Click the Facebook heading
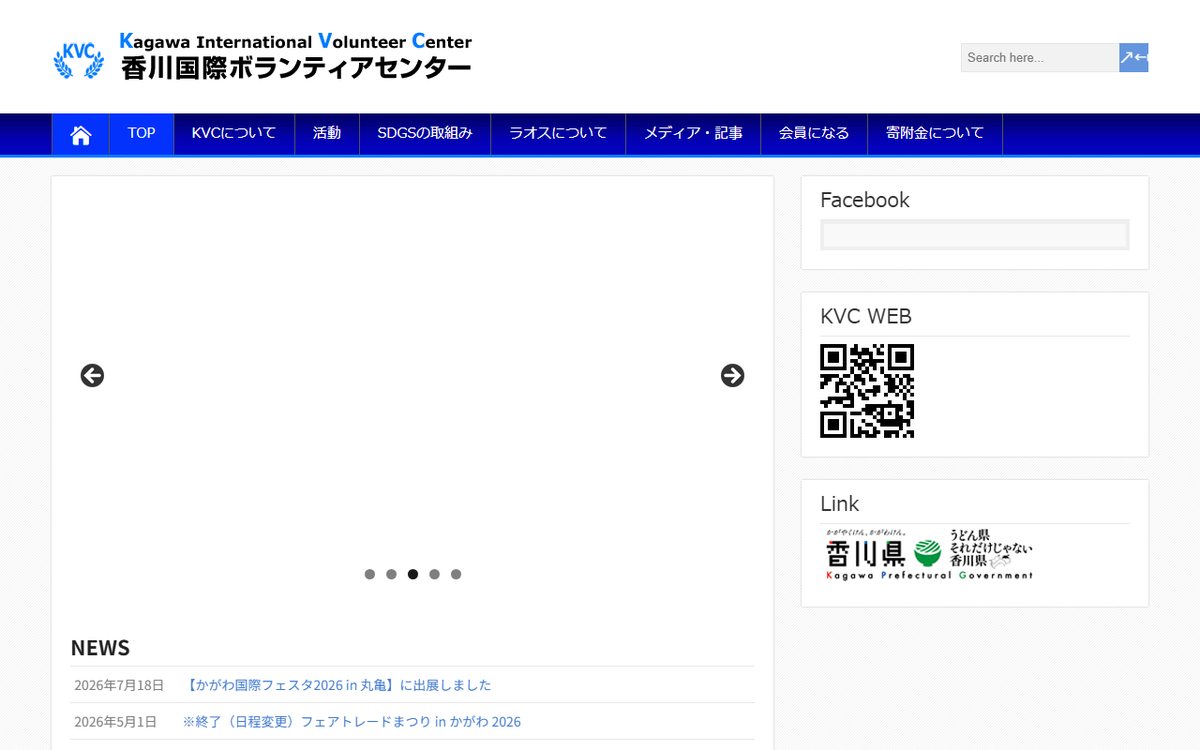Viewport: 1200px width, 750px height. (x=865, y=200)
